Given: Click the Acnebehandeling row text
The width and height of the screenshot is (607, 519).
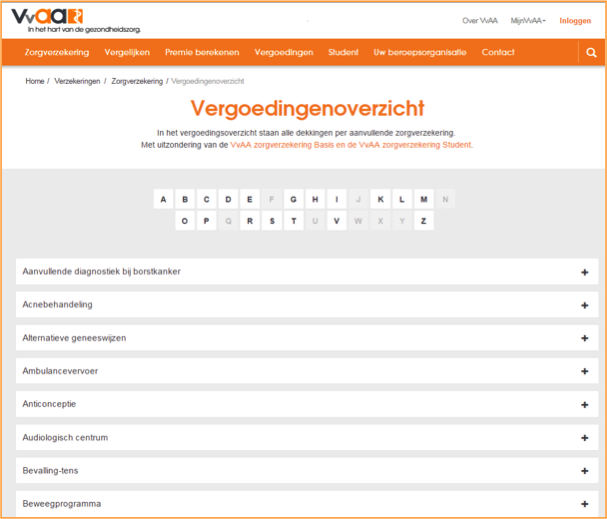Looking at the screenshot, I should (57, 305).
